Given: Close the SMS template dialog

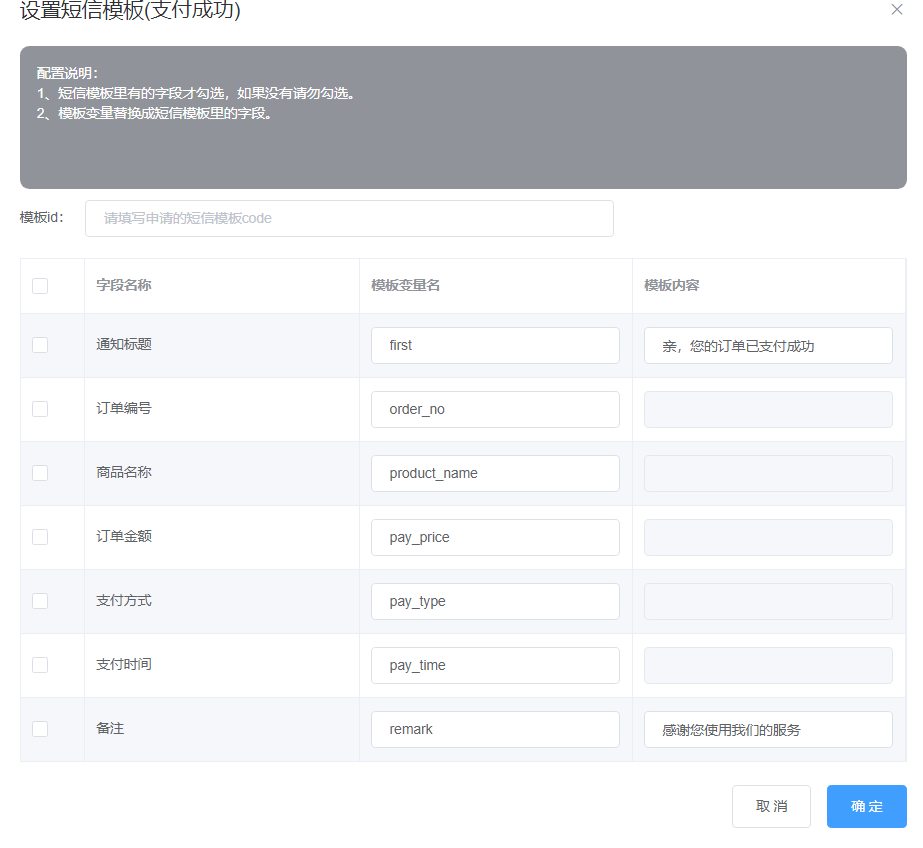Looking at the screenshot, I should (897, 9).
